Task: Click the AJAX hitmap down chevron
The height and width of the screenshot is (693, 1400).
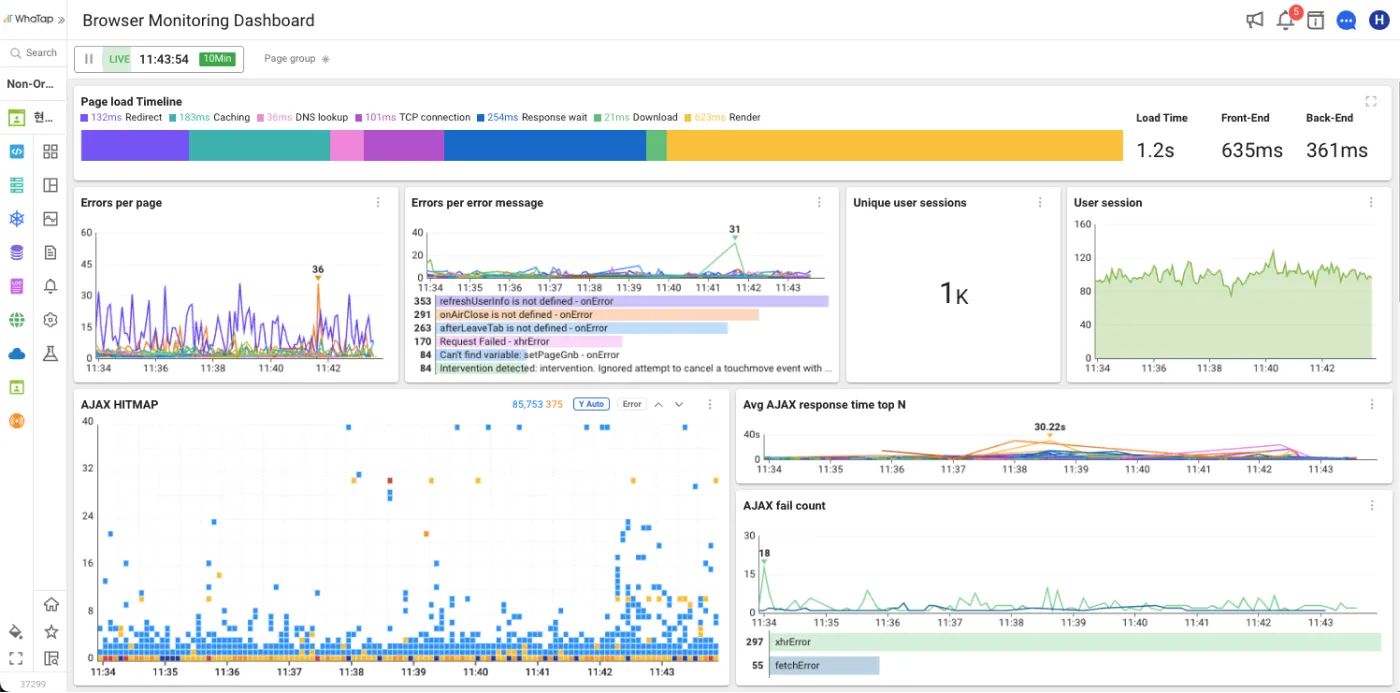Action: coord(679,404)
